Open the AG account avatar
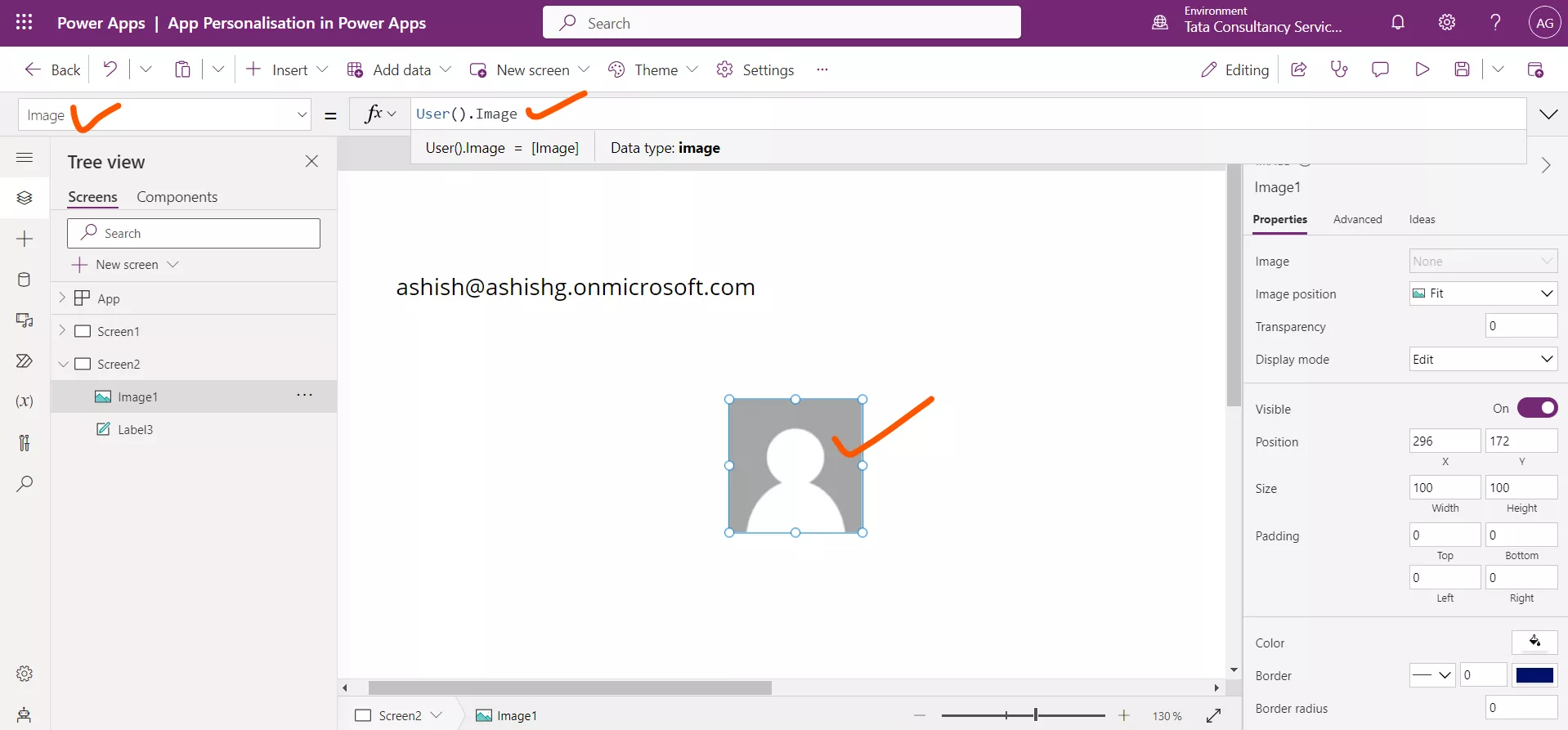This screenshot has height=730, width=1568. coord(1544,23)
